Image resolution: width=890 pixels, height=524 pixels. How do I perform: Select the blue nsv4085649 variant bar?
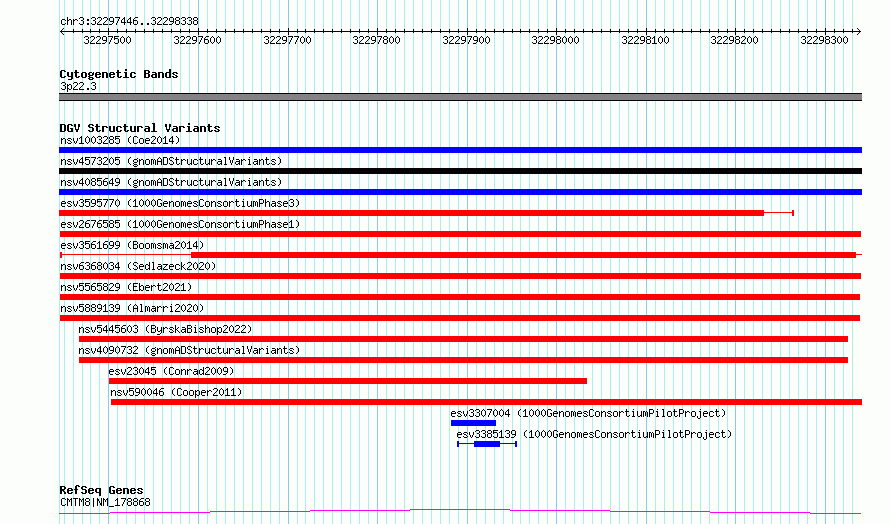coord(460,192)
